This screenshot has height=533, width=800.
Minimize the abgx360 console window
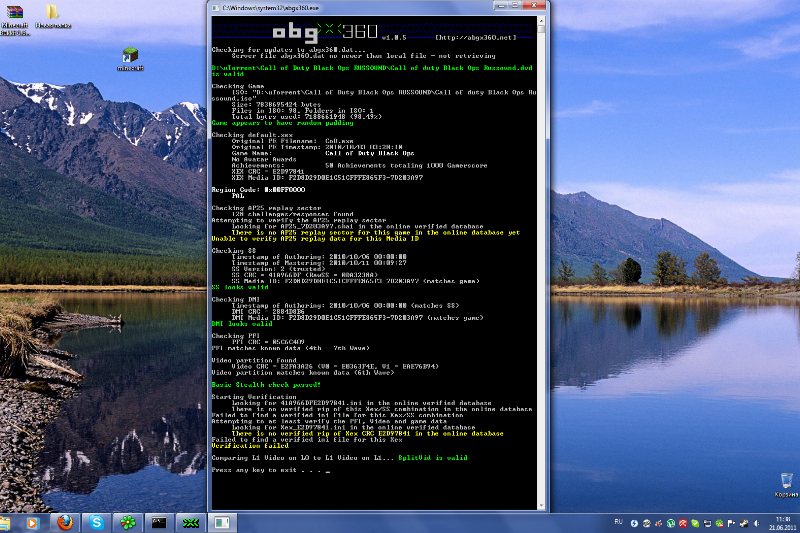[500, 6]
